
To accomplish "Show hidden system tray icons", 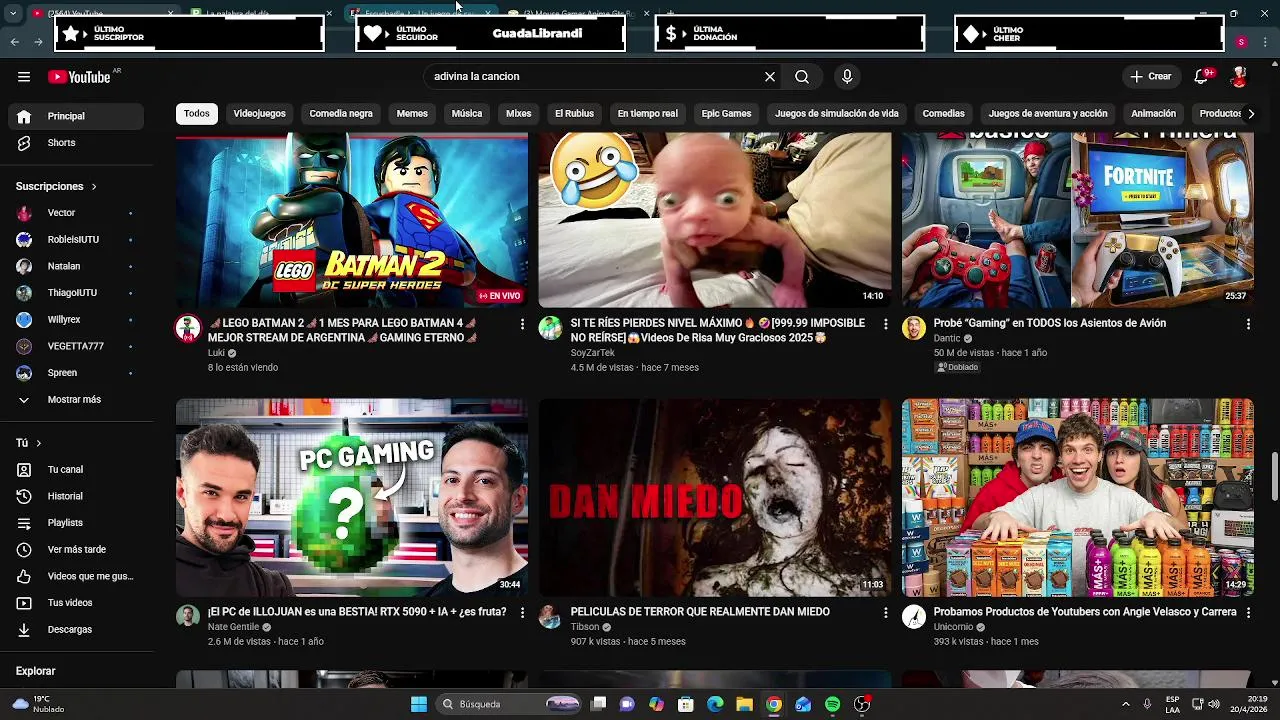I will (x=1125, y=704).
